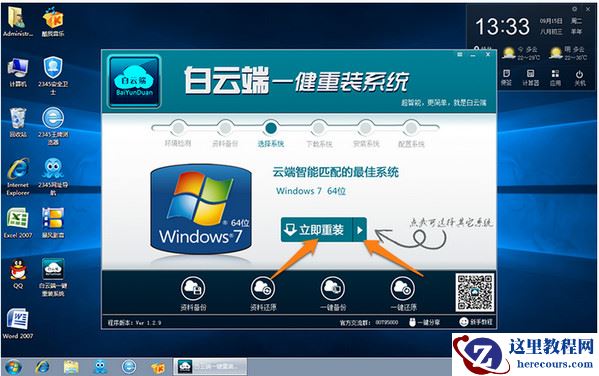Viewport: 599px width, 376px height.
Task: Open the Internet Explorer desktop icon
Action: (x=18, y=177)
